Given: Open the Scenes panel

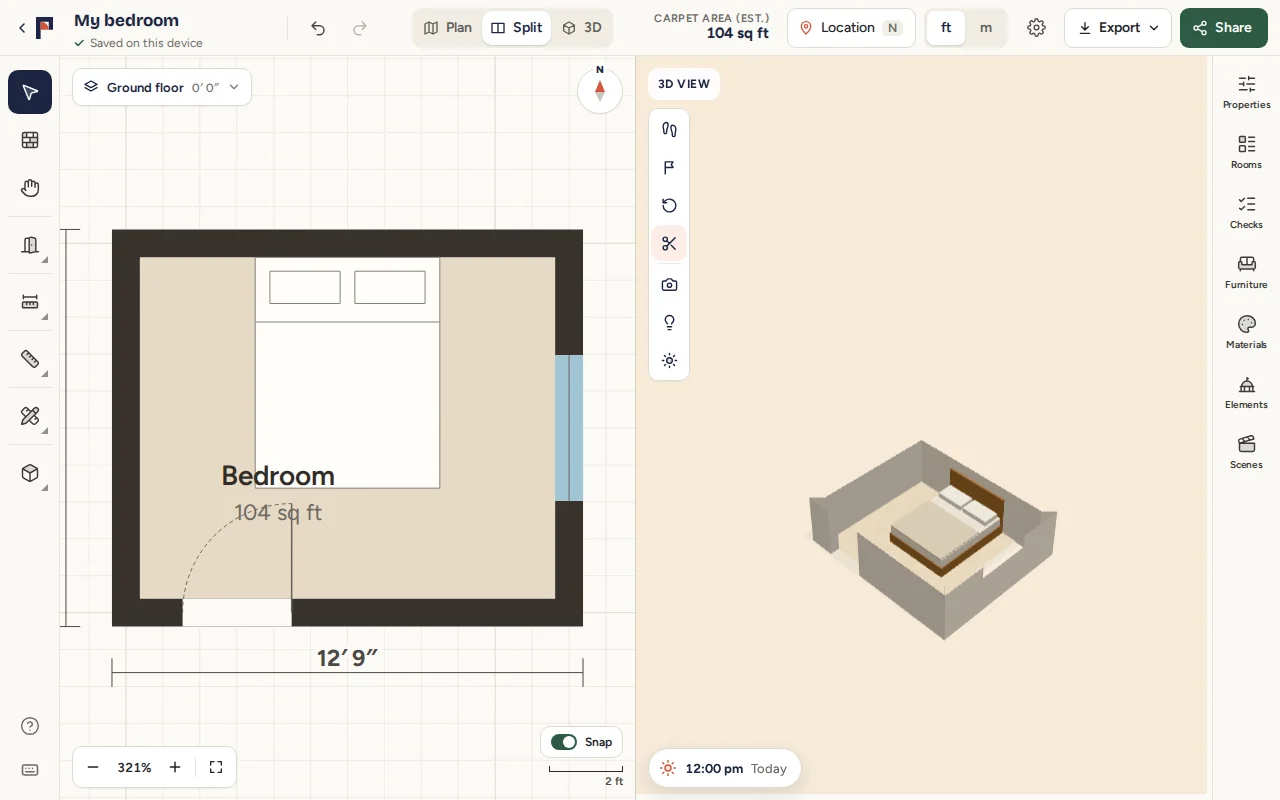Looking at the screenshot, I should point(1246,452).
